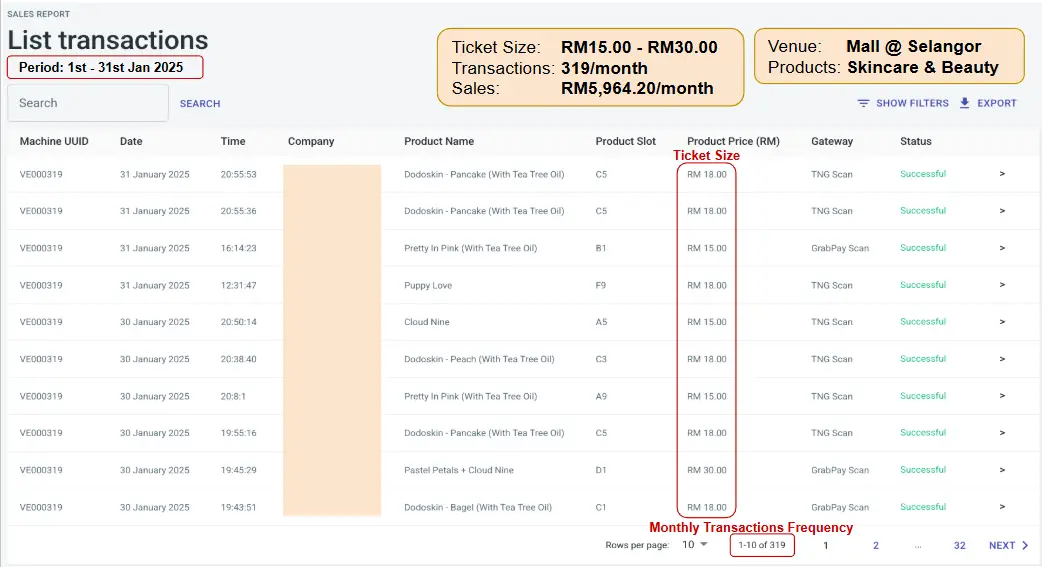Image resolution: width=1042 pixels, height=567 pixels.
Task: Go to page 2 of transactions
Action: (876, 545)
